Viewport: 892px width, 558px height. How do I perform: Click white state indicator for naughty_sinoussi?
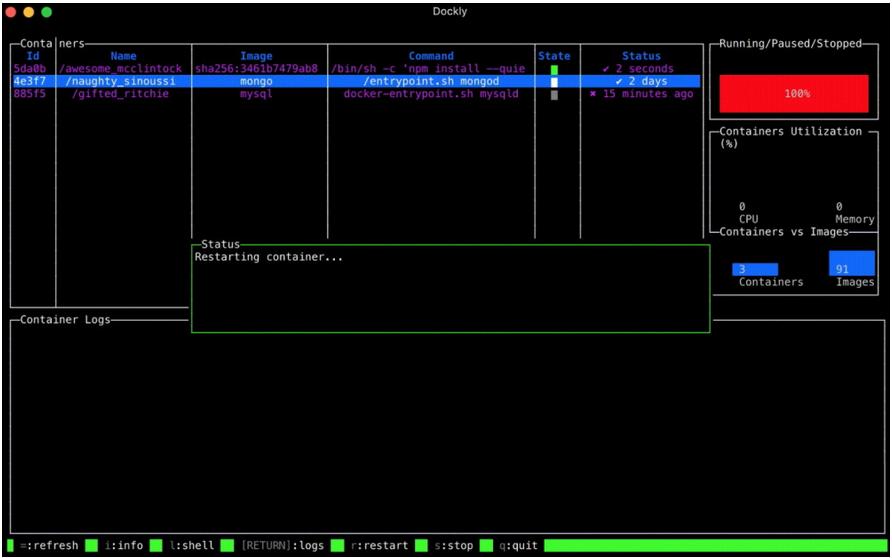tap(554, 82)
